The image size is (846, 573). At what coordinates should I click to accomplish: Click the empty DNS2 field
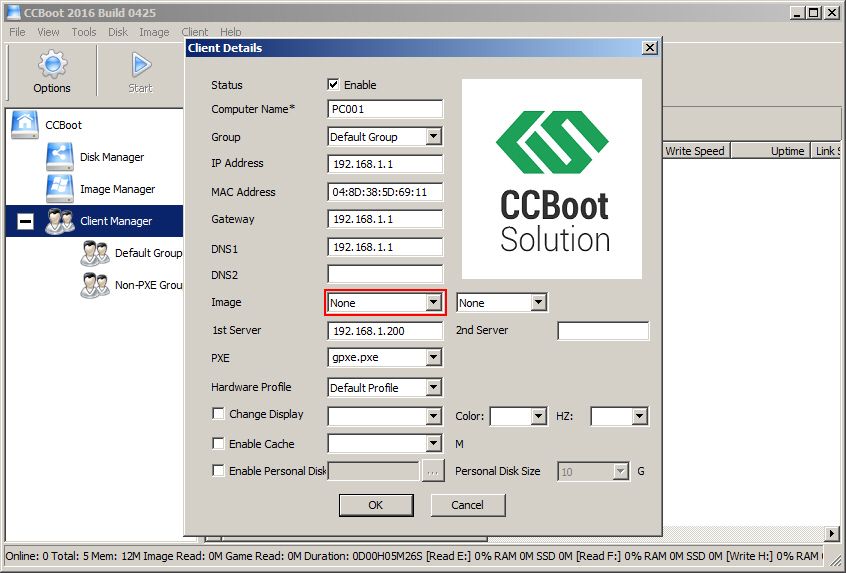[x=385, y=275]
